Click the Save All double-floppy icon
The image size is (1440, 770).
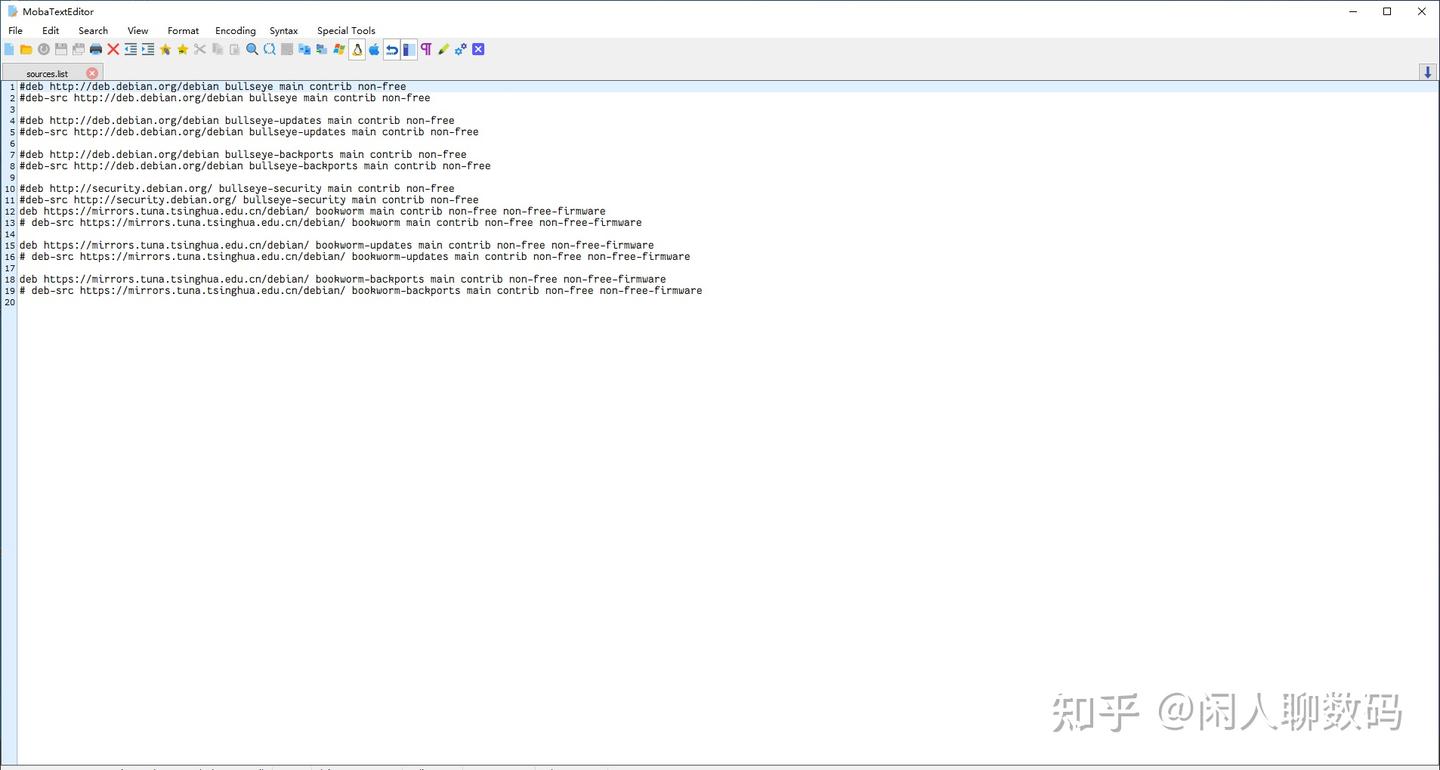point(78,49)
